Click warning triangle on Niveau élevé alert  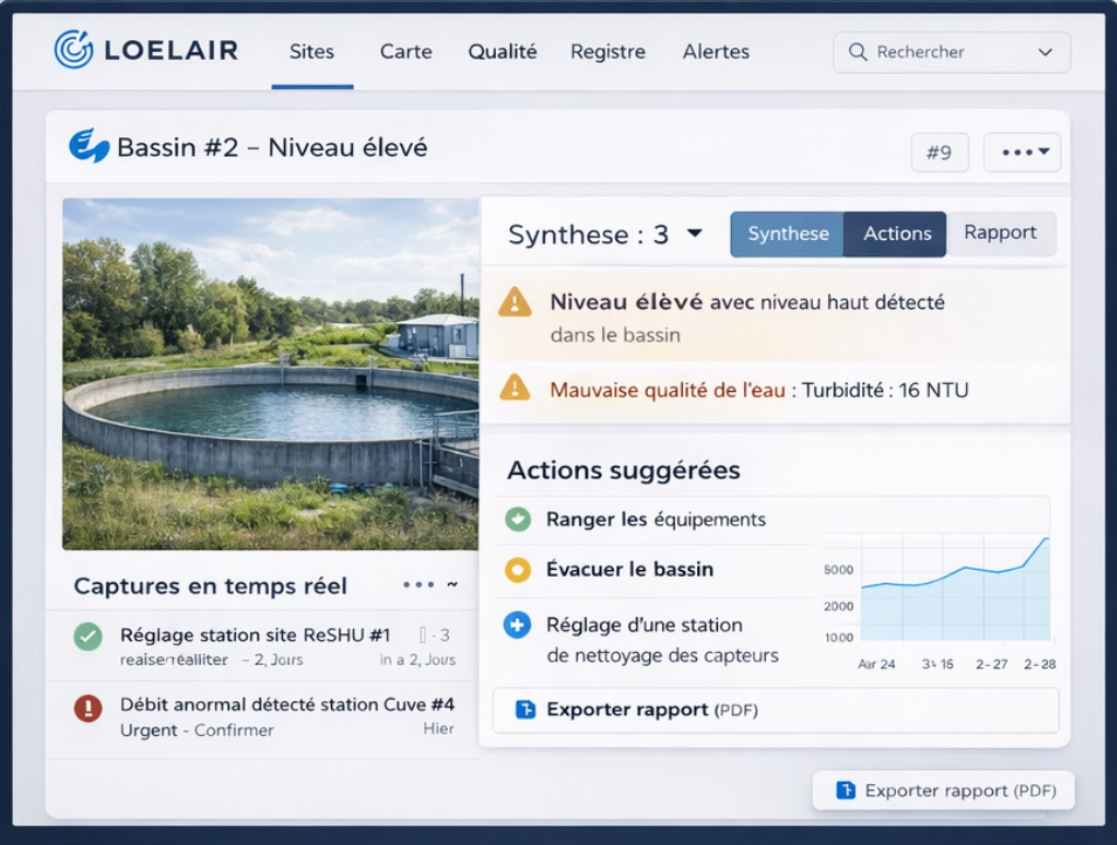click(516, 303)
